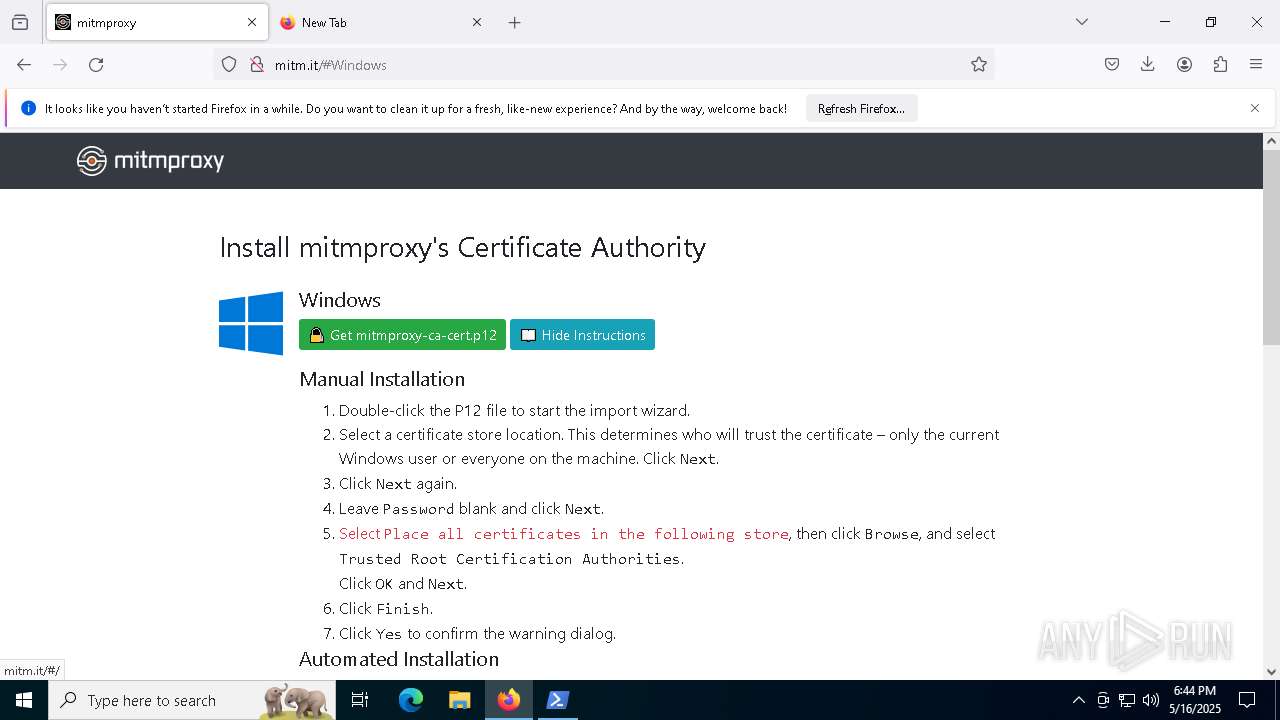Click the 'Manual Installation' heading
The height and width of the screenshot is (720, 1280).
[x=382, y=379]
